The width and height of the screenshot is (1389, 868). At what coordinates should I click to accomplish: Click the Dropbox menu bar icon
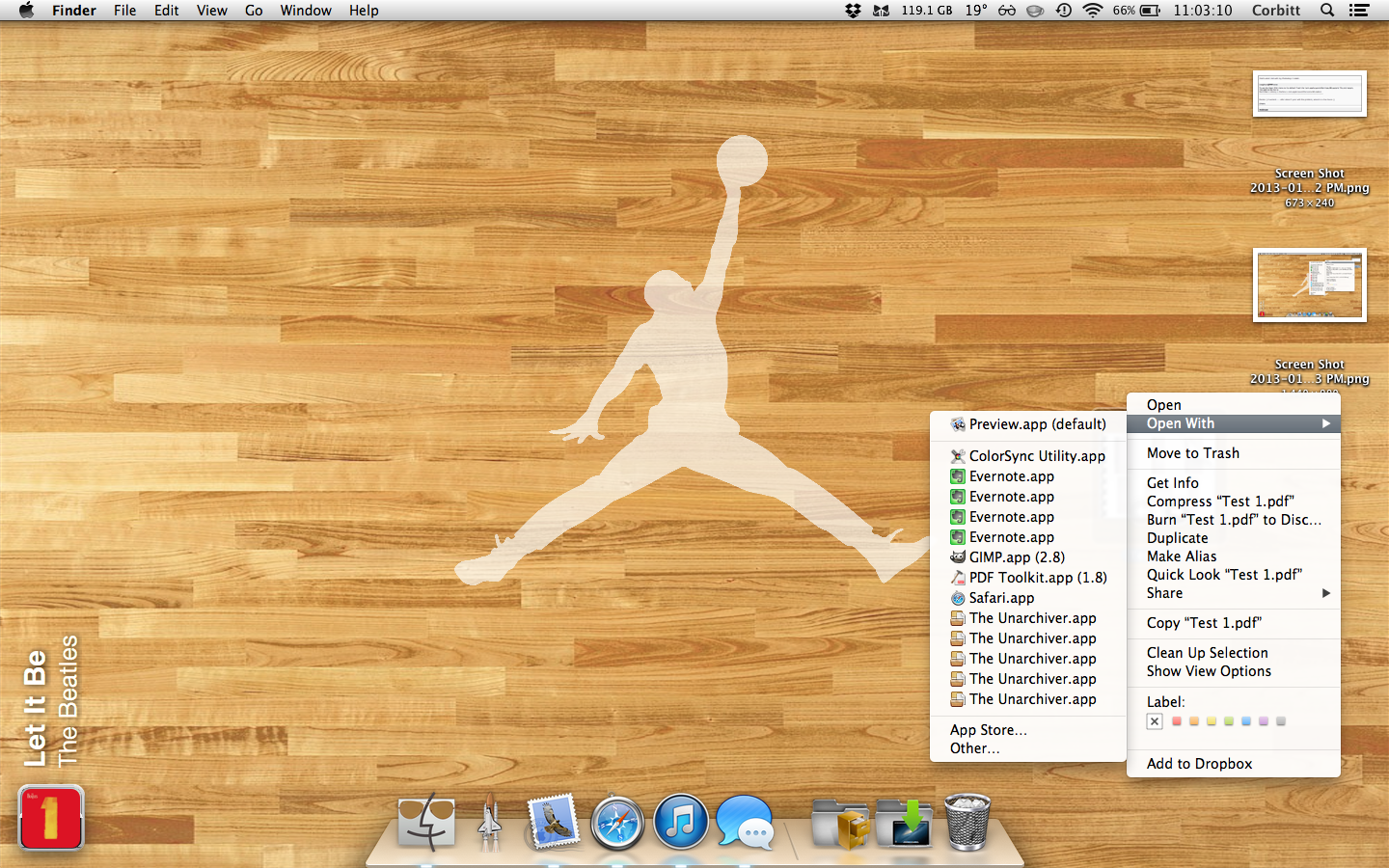(x=853, y=11)
